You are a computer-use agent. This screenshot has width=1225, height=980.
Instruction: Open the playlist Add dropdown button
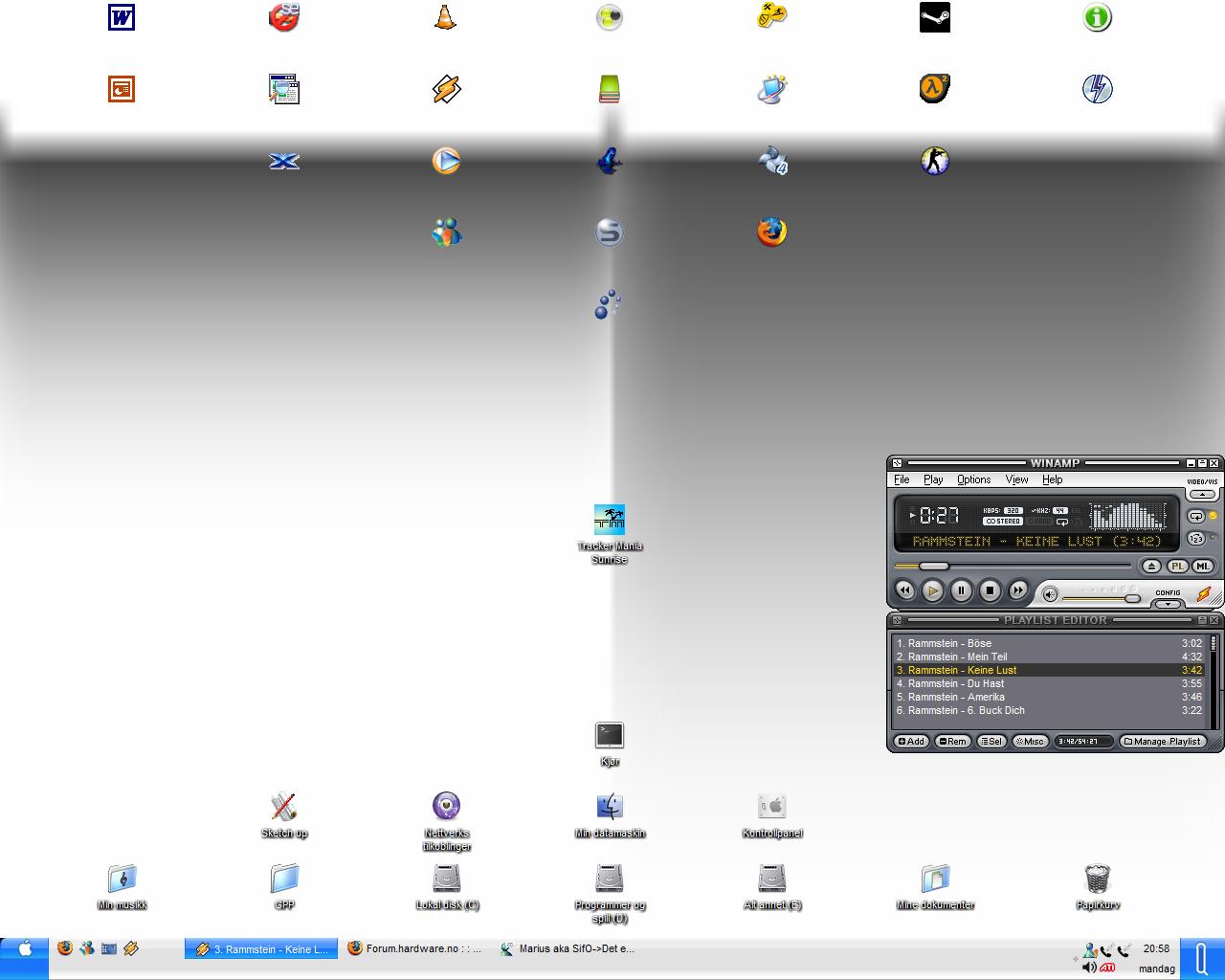[911, 741]
